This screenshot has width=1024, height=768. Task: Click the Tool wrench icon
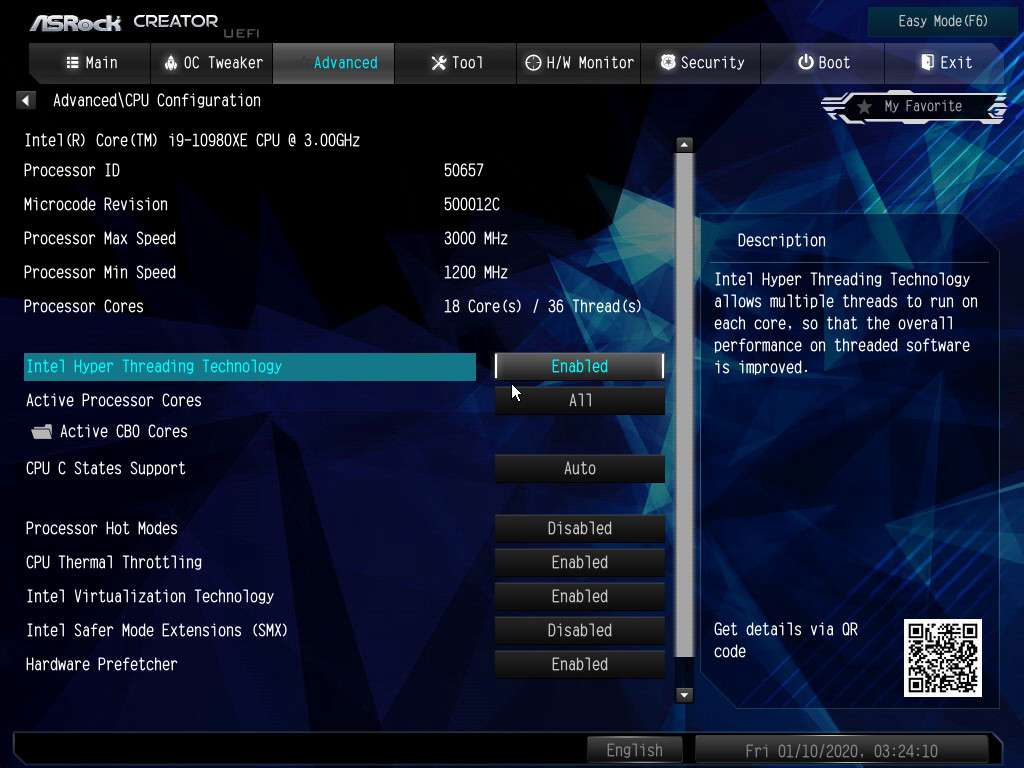tap(439, 63)
